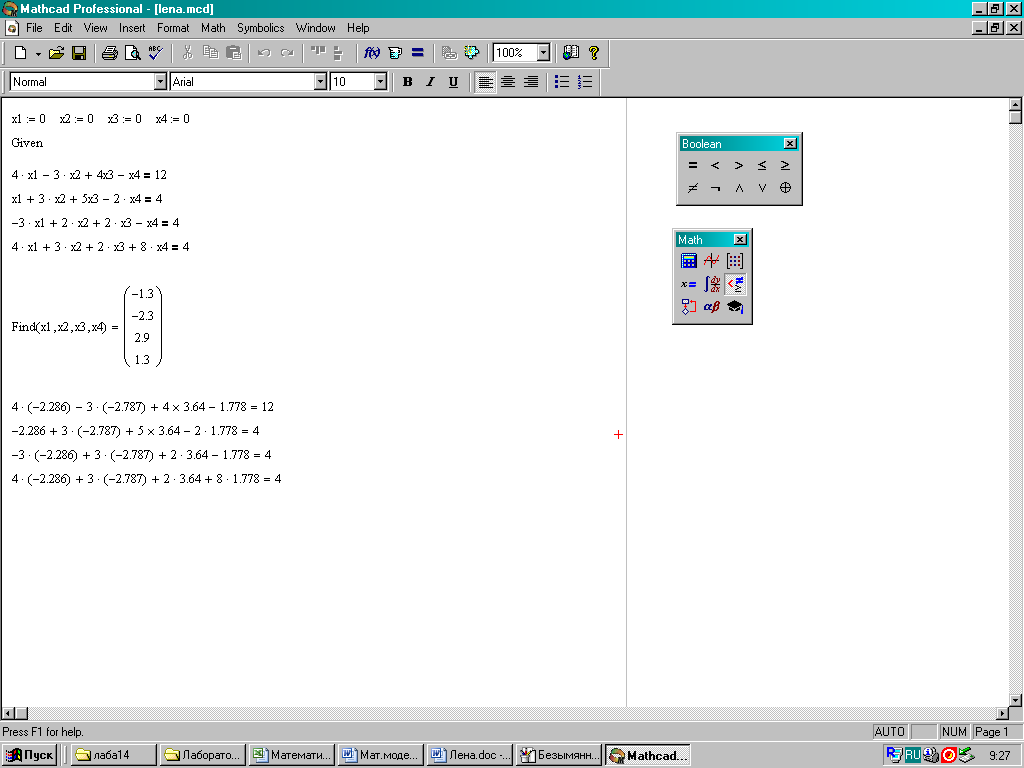Open the Graph toolbar in Math palette

coord(712,261)
